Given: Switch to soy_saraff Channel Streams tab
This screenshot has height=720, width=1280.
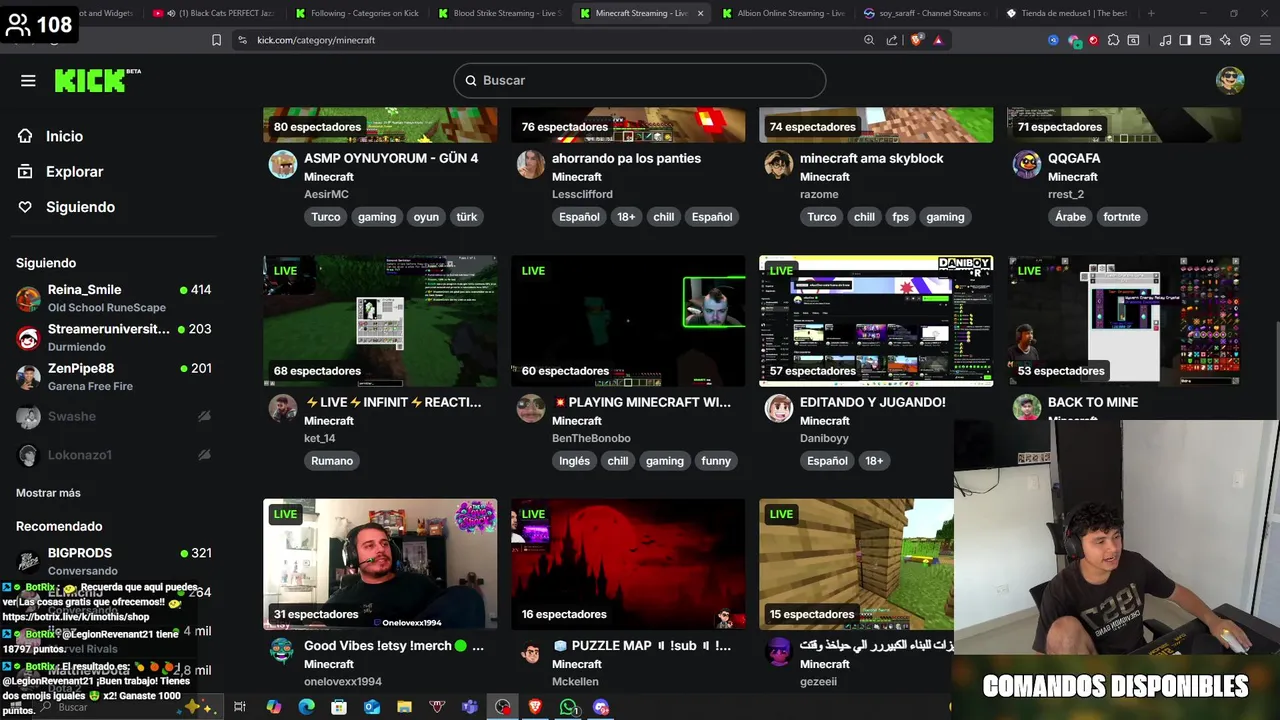Looking at the screenshot, I should pos(925,13).
